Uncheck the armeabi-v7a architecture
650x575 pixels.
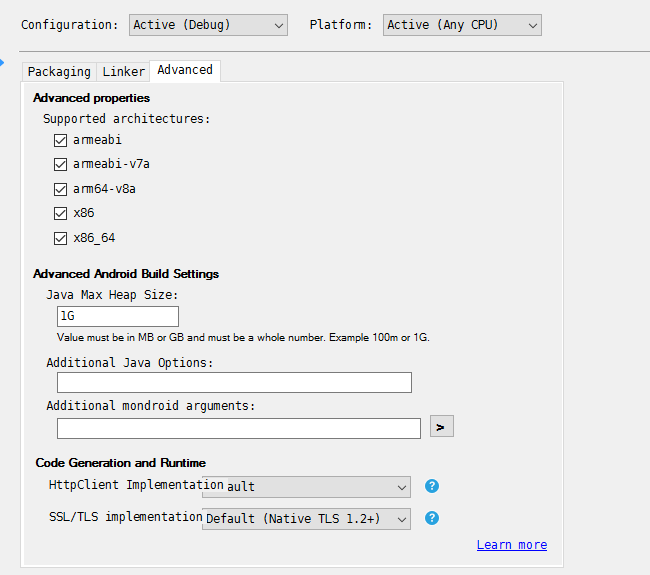click(x=61, y=164)
